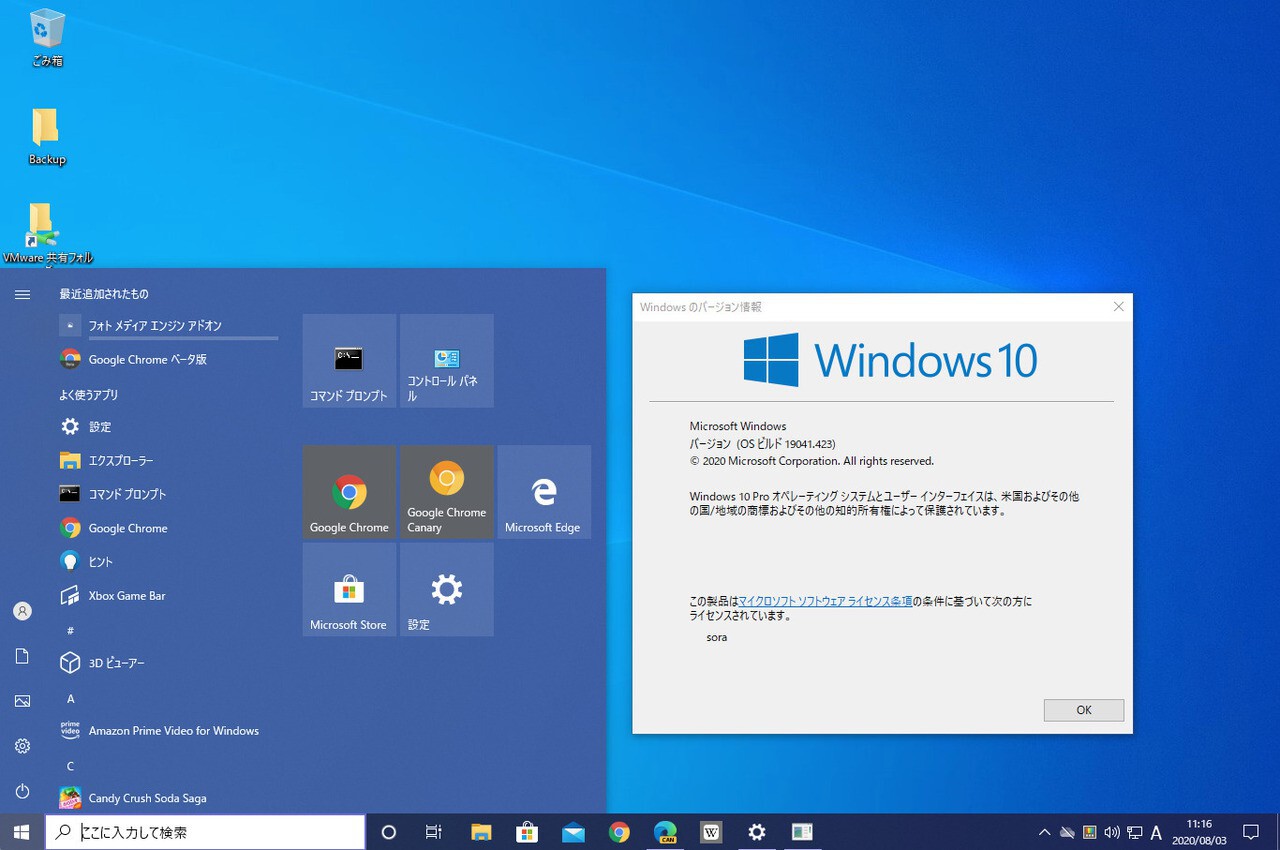Click the C letter group header
The image size is (1280, 850).
pos(70,766)
